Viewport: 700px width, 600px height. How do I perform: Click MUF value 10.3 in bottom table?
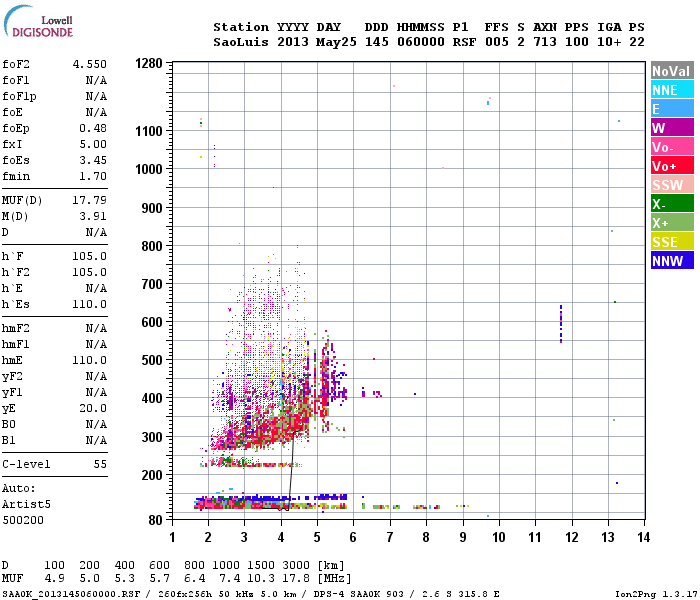pyautogui.click(x=261, y=579)
